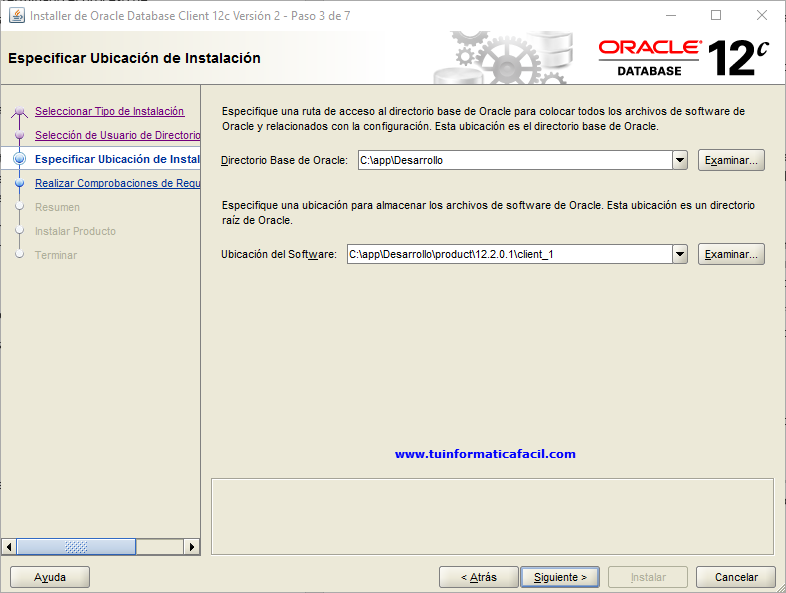Maximize the installer window

[716, 16]
